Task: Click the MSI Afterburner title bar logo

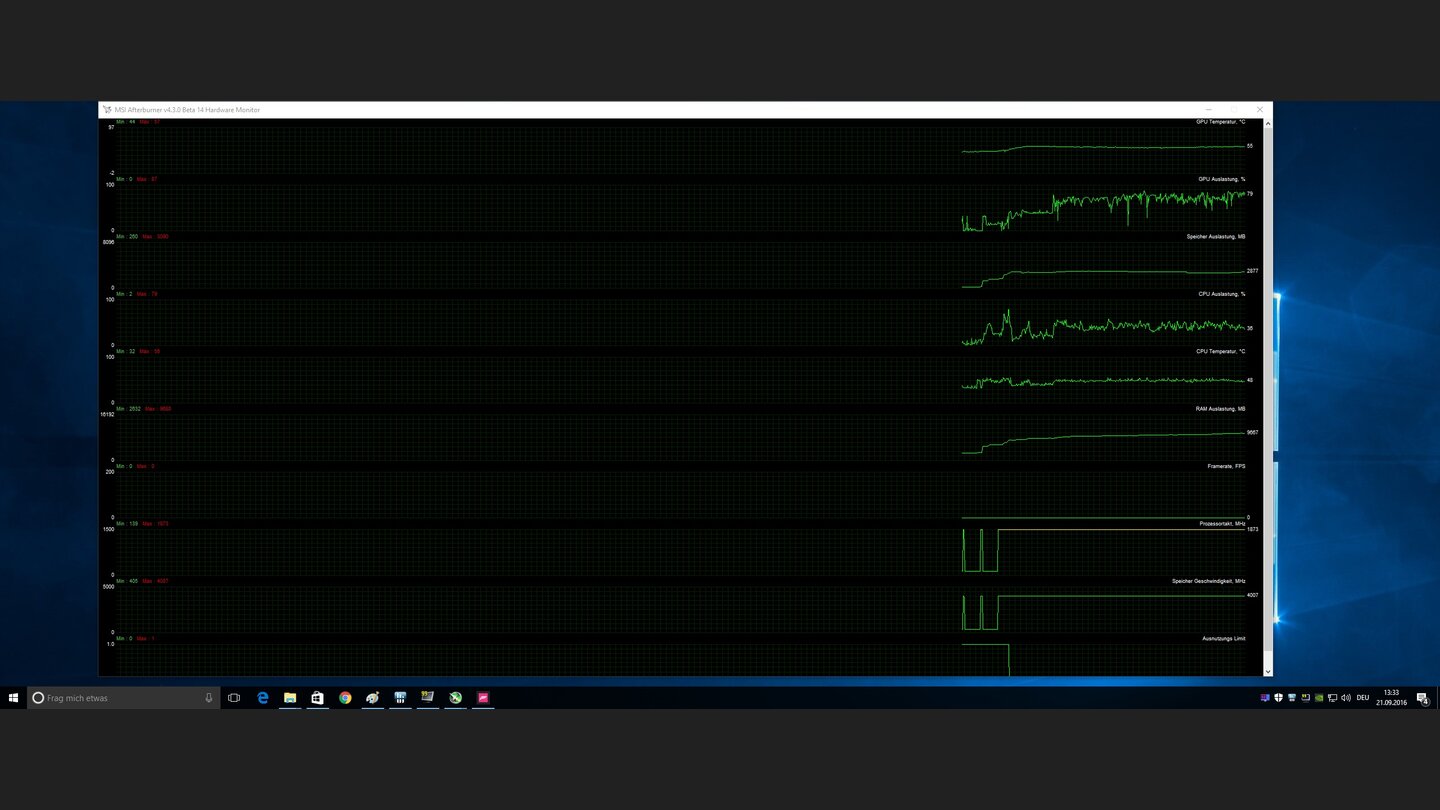Action: tap(107, 110)
